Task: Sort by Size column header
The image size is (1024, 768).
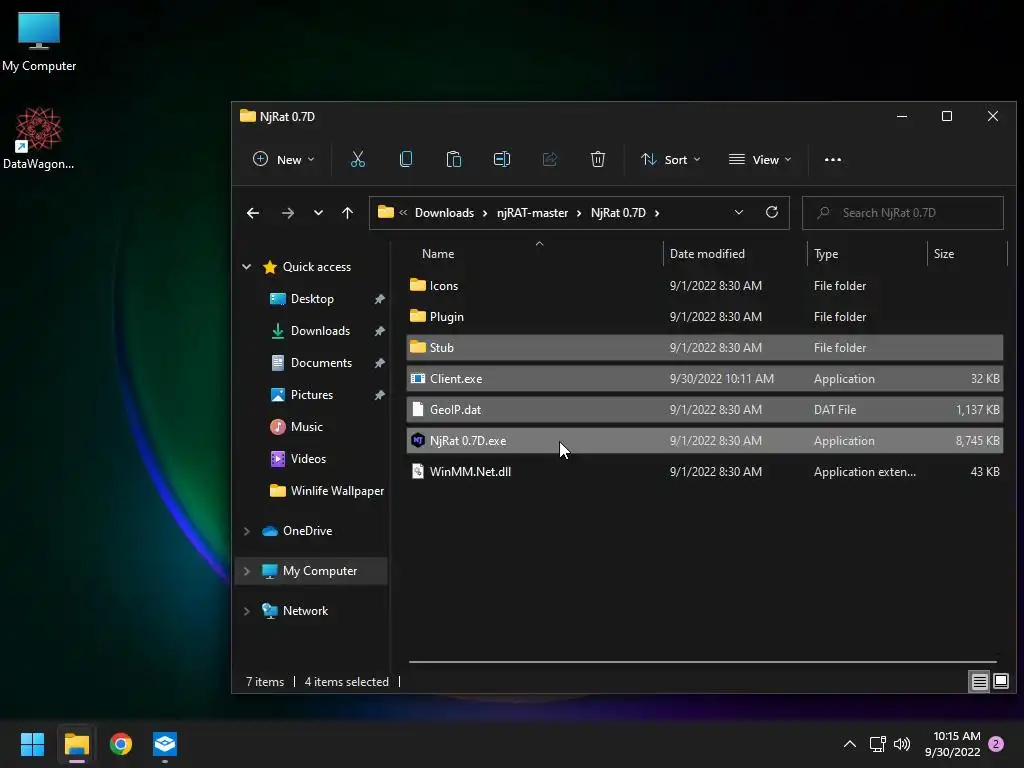Action: 944,253
